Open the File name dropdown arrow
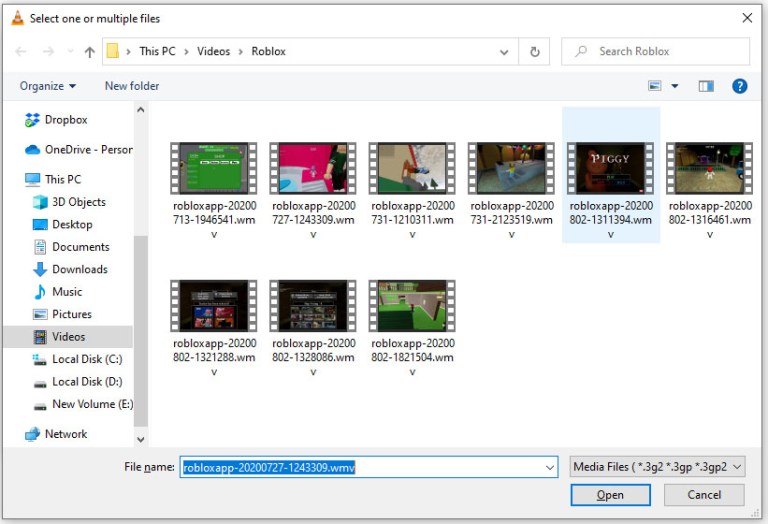 coord(550,468)
